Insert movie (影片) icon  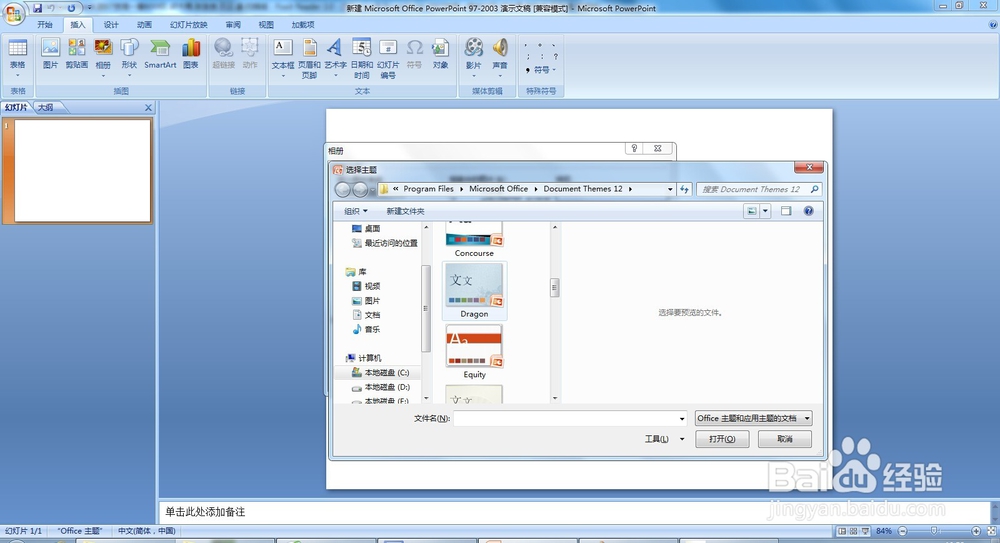click(473, 54)
